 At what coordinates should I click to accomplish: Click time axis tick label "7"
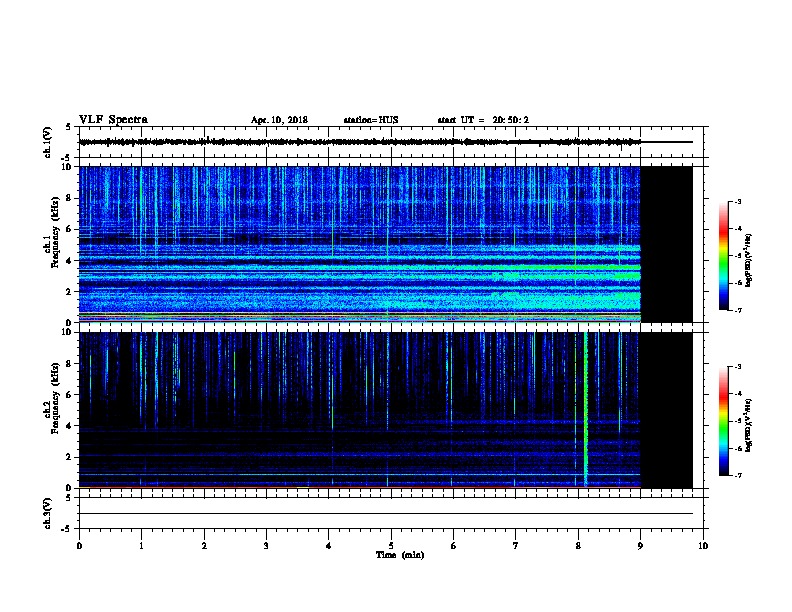[x=516, y=546]
